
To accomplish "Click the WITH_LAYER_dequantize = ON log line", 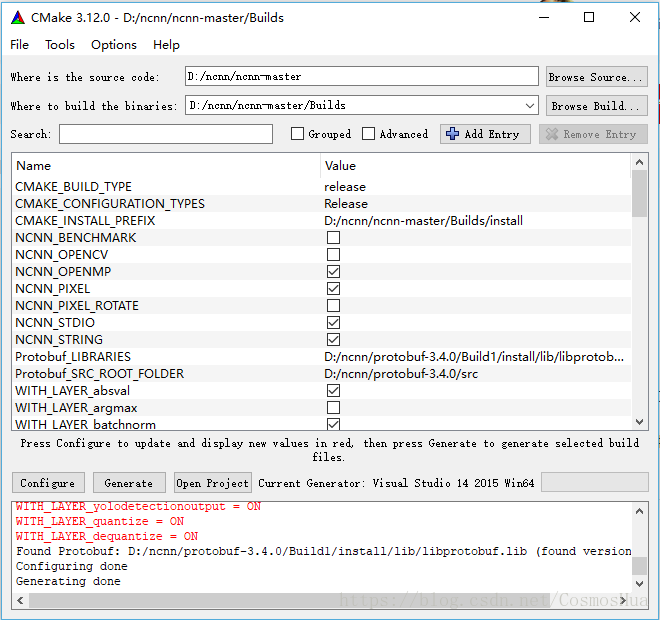I will (107, 536).
